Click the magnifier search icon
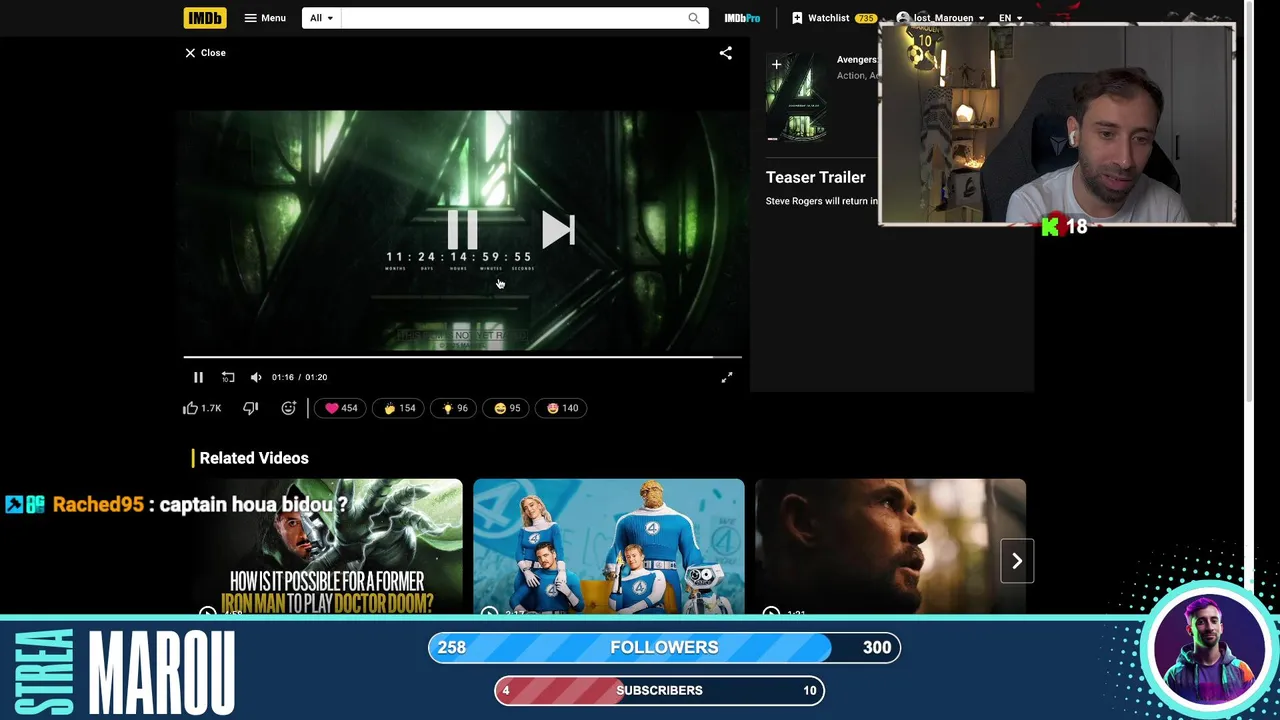The image size is (1280, 720). pyautogui.click(x=694, y=18)
